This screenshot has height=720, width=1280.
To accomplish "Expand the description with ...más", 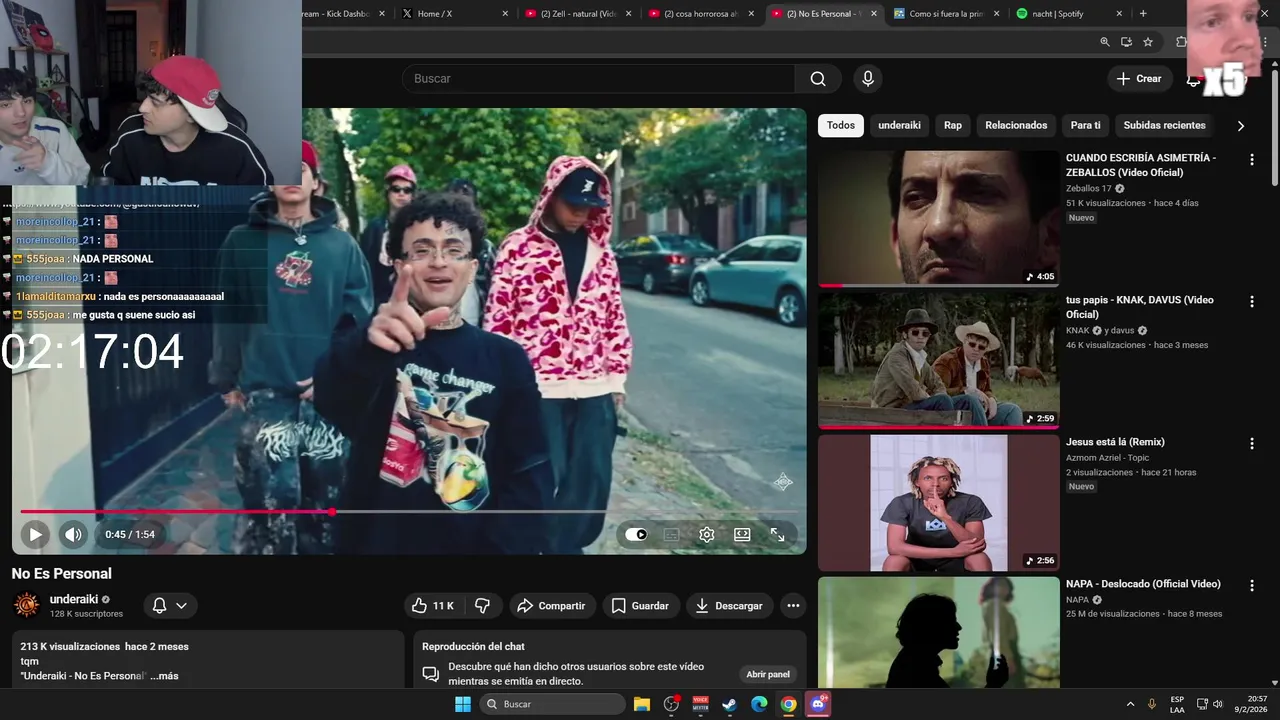I will pos(165,676).
